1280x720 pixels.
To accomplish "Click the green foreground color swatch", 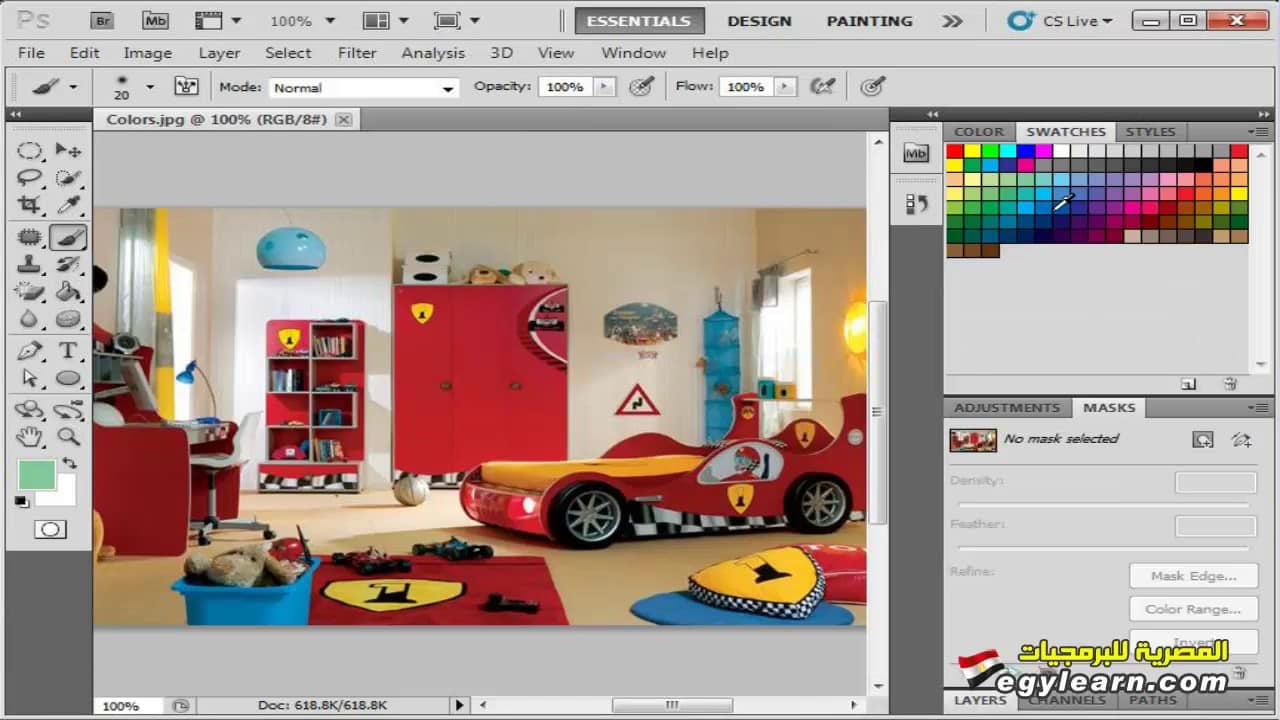I will [36, 475].
